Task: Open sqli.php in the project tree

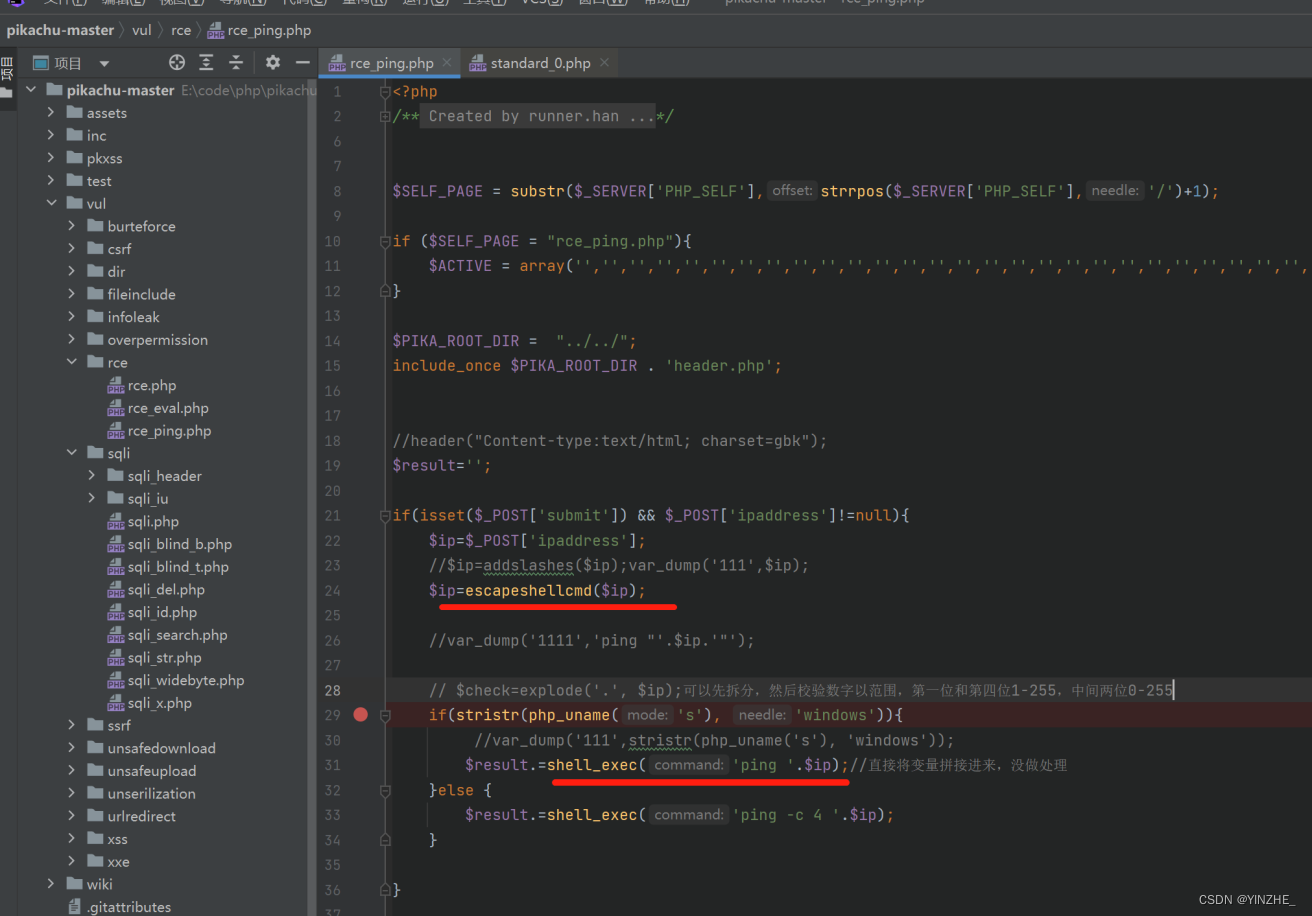Action: click(x=153, y=521)
